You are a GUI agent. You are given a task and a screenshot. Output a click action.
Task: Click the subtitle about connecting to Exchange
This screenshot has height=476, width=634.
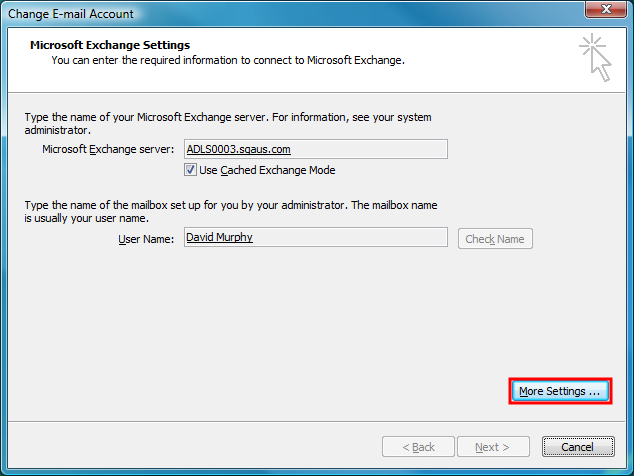click(227, 60)
